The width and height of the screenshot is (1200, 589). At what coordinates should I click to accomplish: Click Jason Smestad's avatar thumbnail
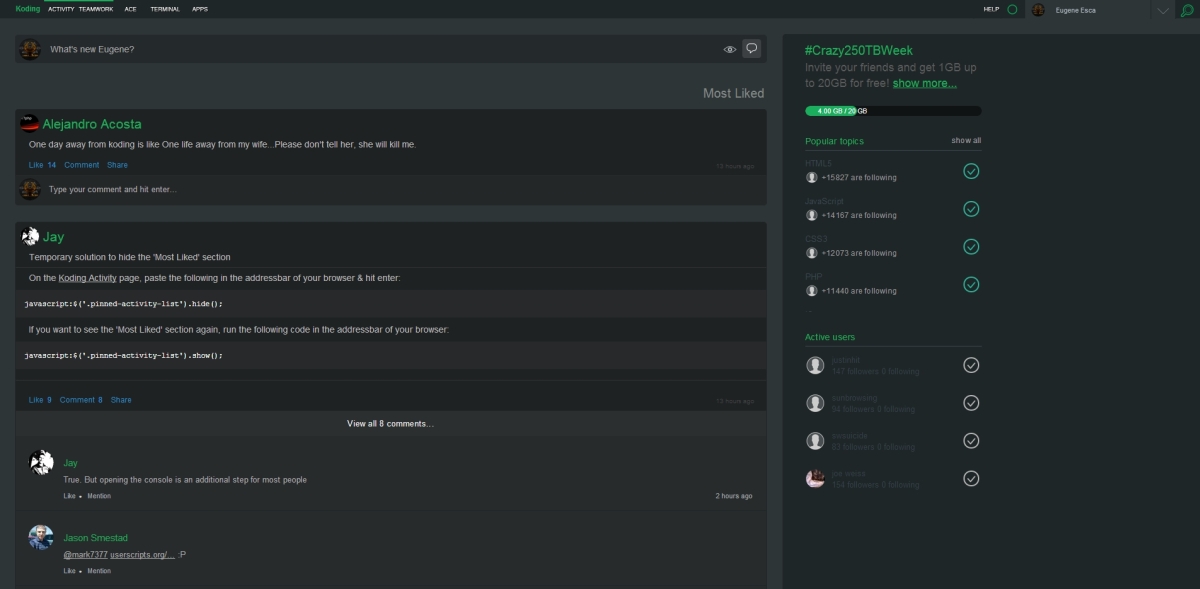(41, 537)
